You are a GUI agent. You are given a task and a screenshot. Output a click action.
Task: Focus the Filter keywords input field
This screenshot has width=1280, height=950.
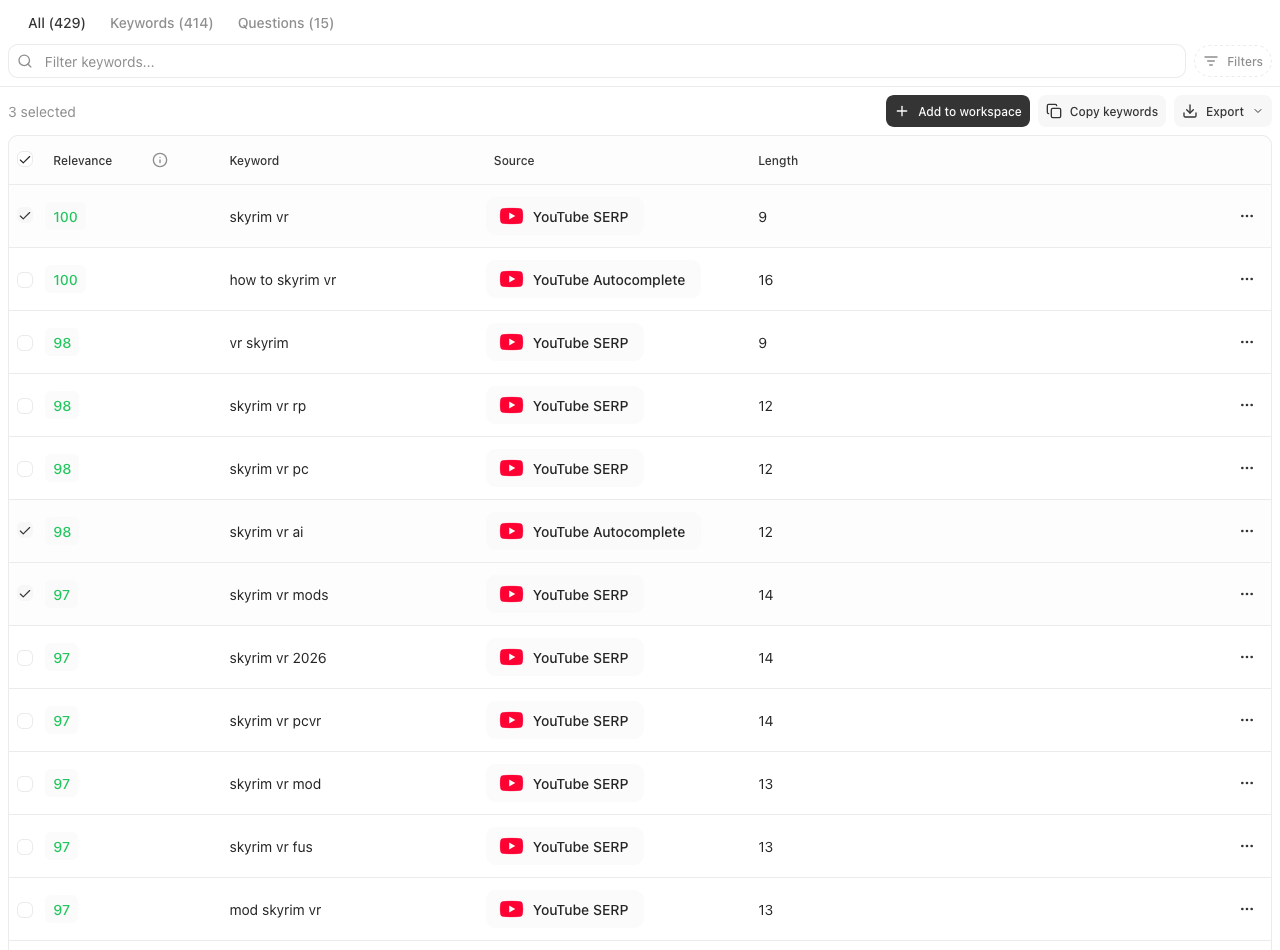(x=597, y=61)
